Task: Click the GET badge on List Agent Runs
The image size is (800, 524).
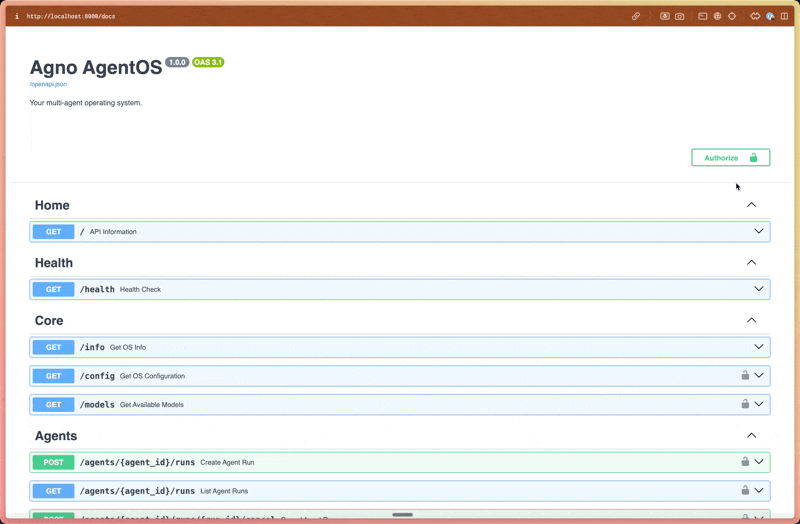Action: pos(54,491)
